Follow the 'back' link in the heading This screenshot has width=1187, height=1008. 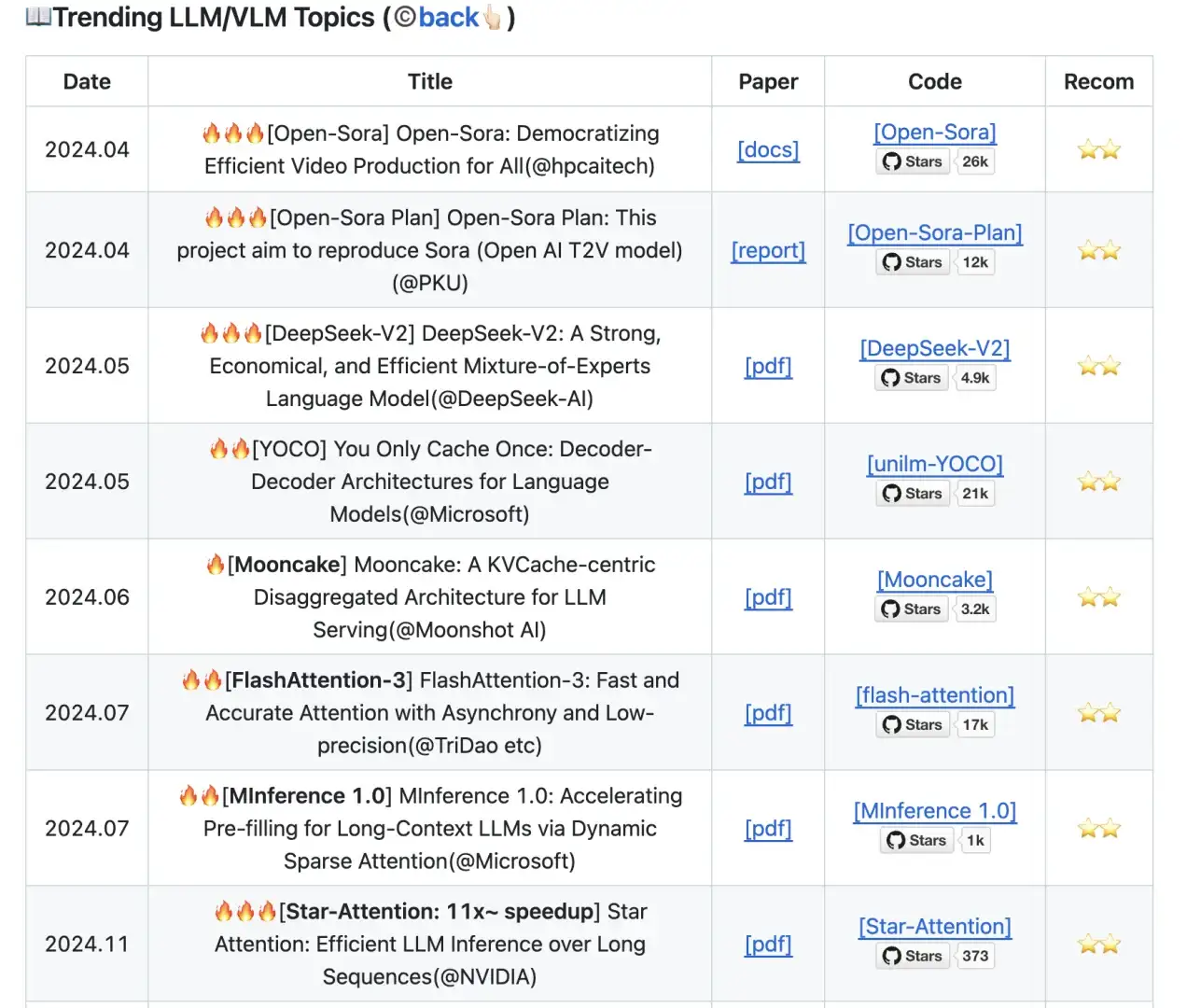point(448,18)
